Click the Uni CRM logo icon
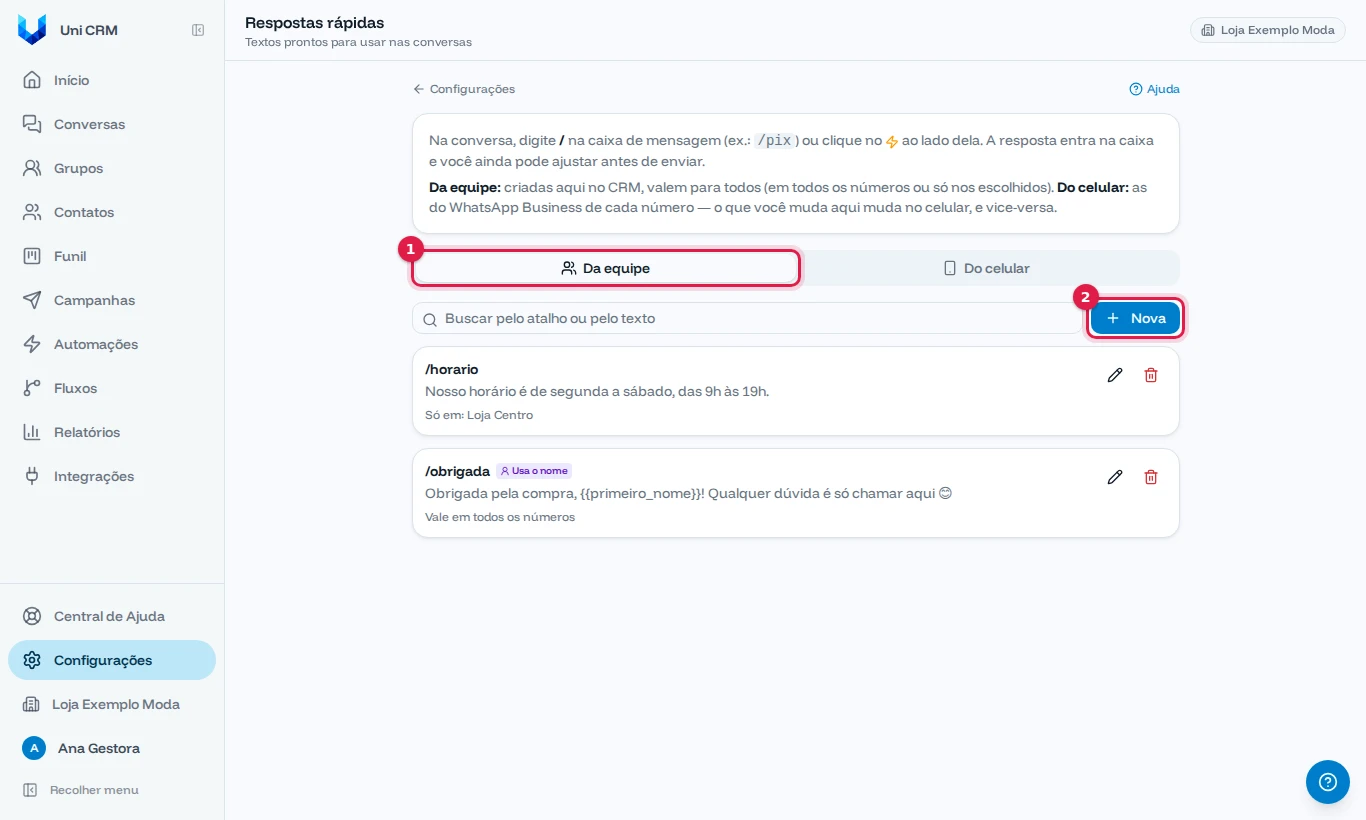This screenshot has width=1366, height=820. [x=32, y=30]
